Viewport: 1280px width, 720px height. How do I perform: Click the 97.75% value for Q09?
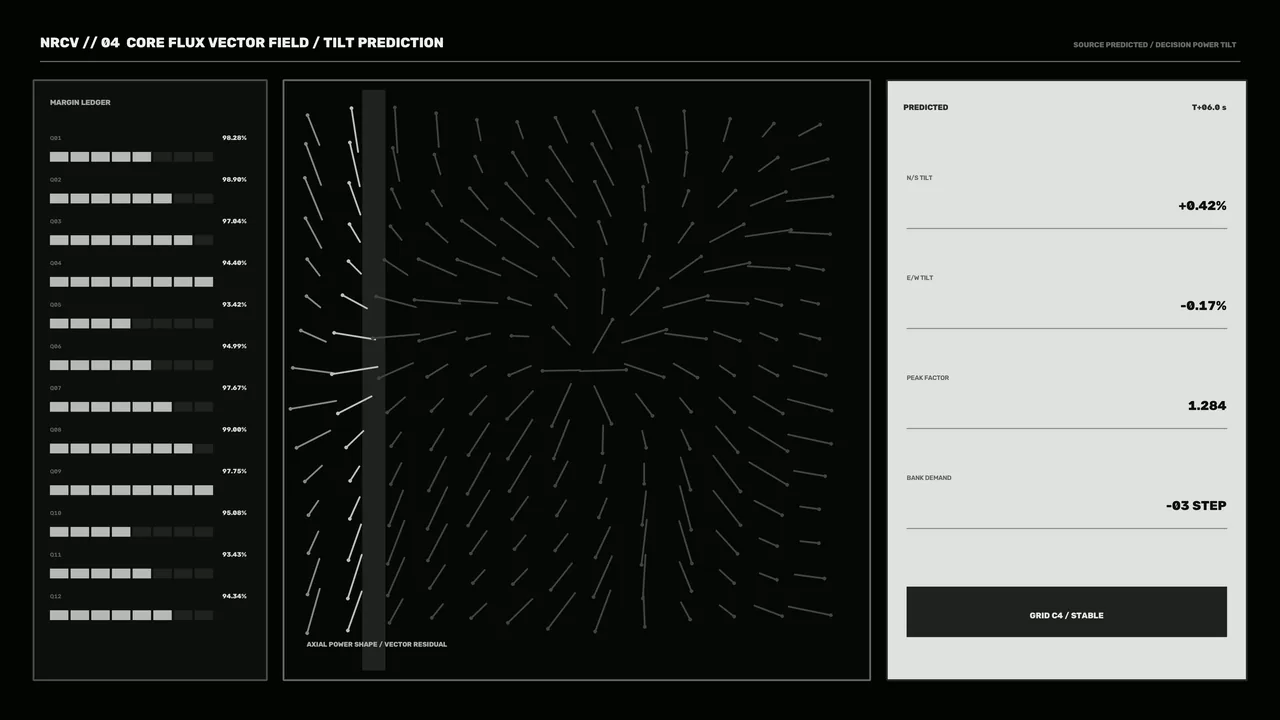point(234,471)
